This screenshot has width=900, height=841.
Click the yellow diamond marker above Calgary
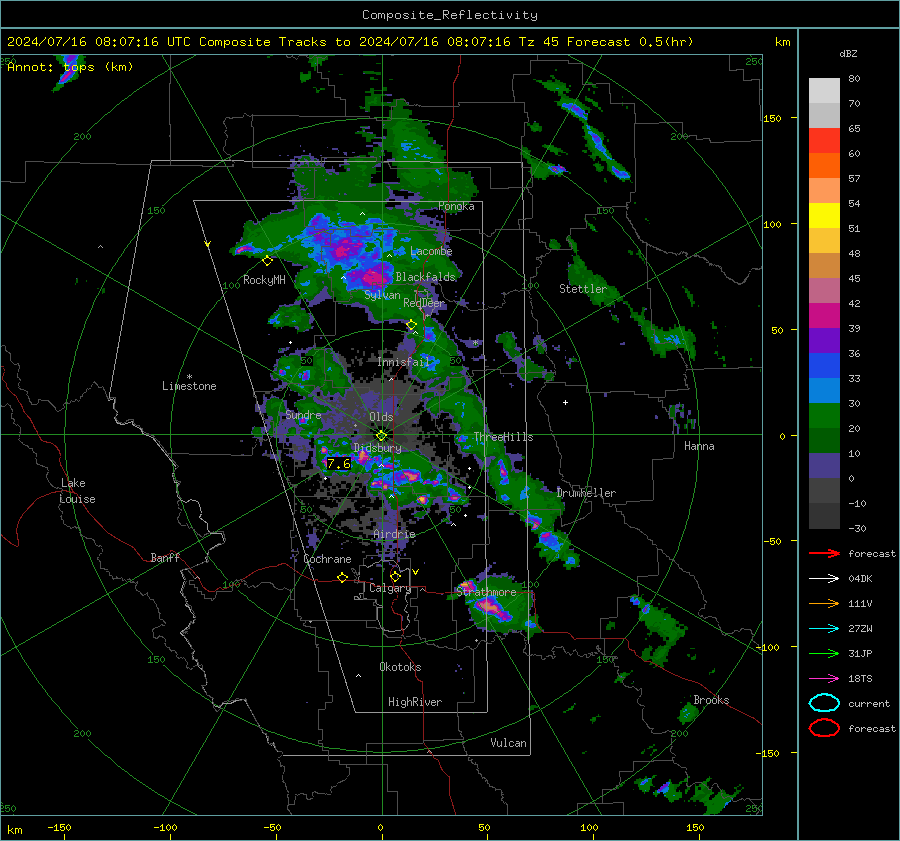[x=395, y=576]
